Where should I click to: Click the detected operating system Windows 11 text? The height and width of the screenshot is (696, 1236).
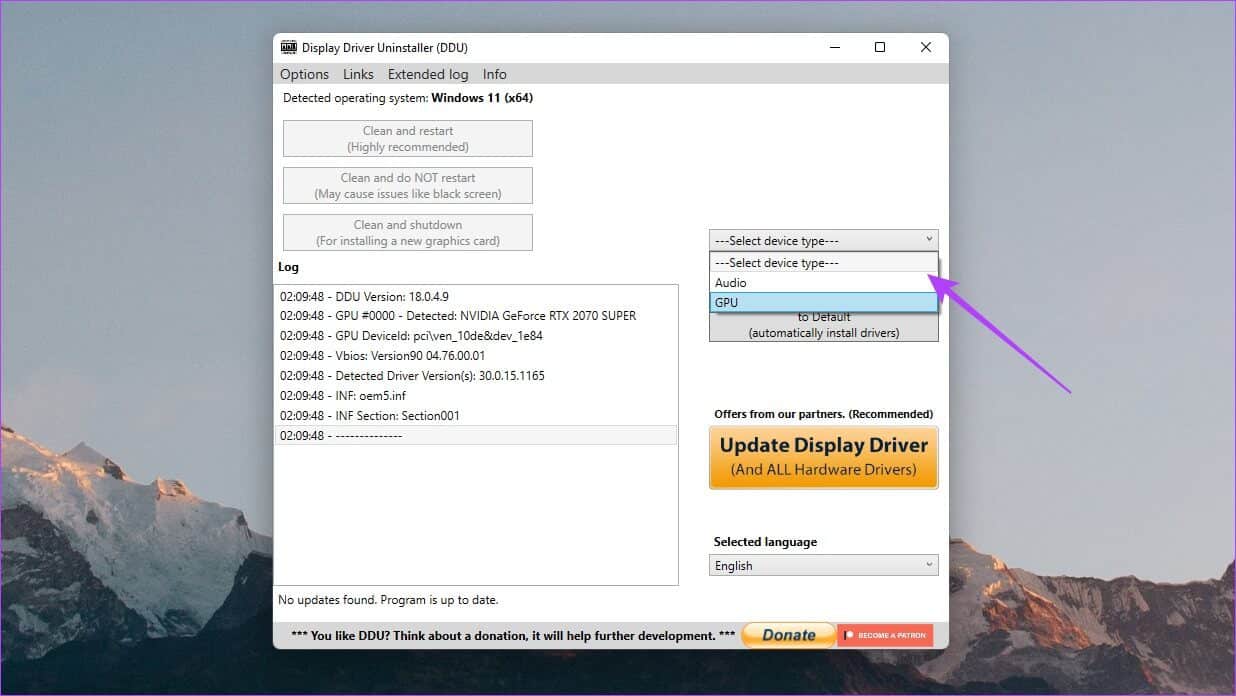(408, 98)
